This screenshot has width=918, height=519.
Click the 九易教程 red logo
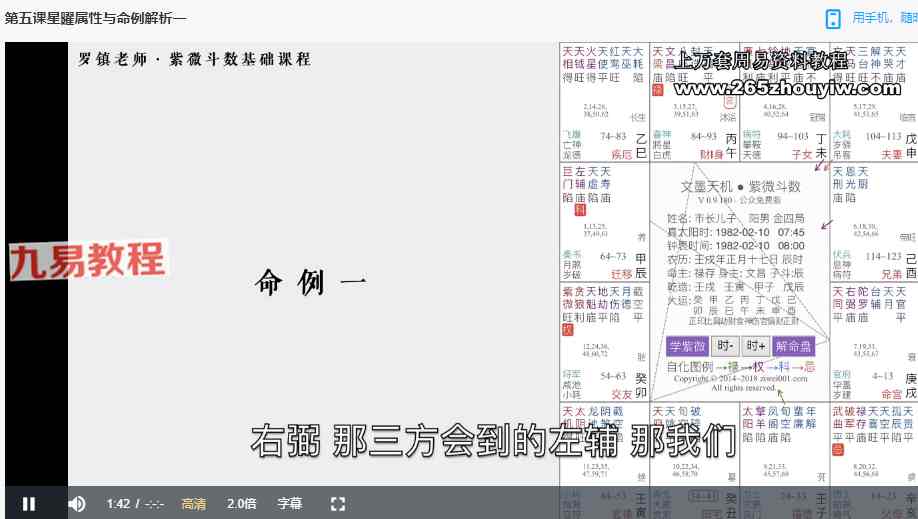click(87, 261)
